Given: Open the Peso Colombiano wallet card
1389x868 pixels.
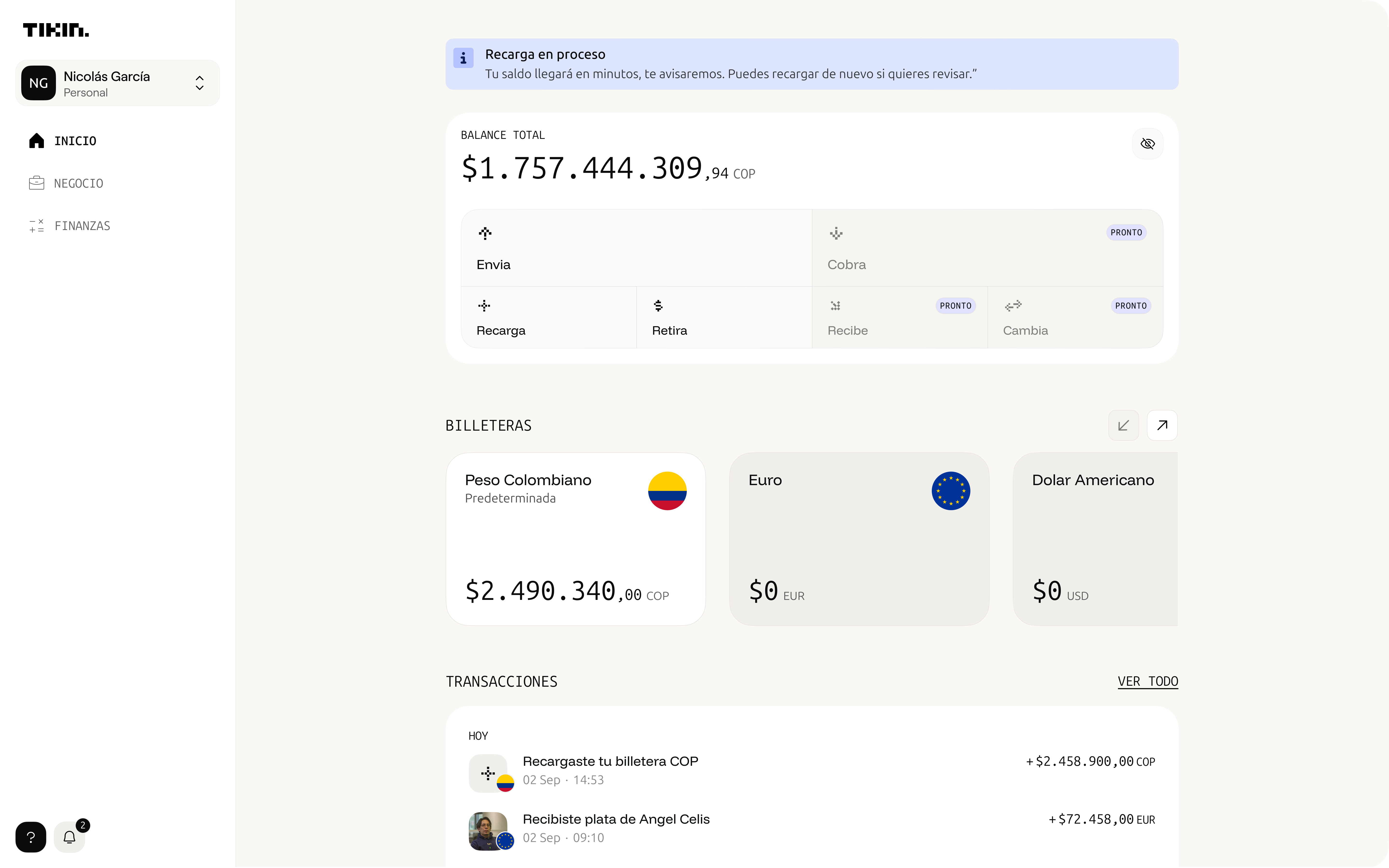Looking at the screenshot, I should (576, 539).
